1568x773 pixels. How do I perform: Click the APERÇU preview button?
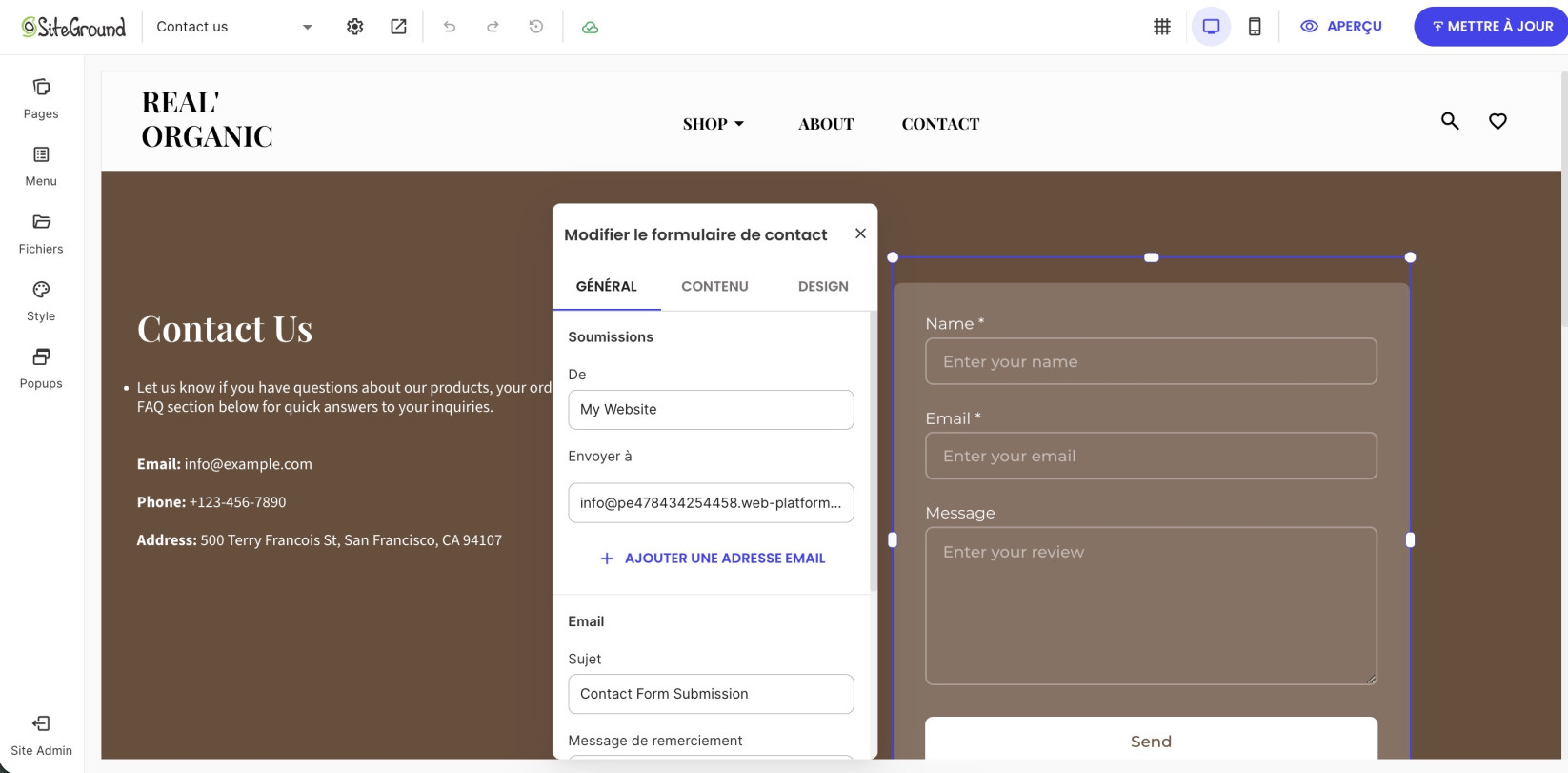tap(1341, 27)
